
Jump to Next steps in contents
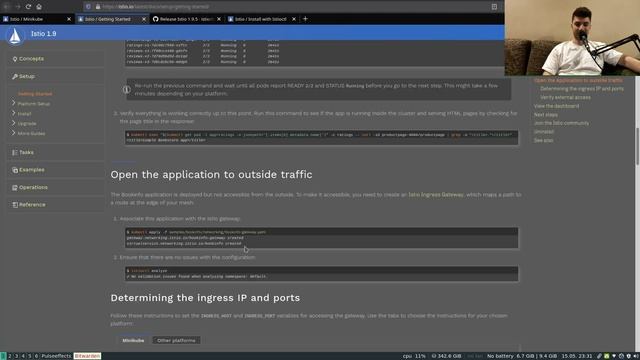click(x=545, y=115)
